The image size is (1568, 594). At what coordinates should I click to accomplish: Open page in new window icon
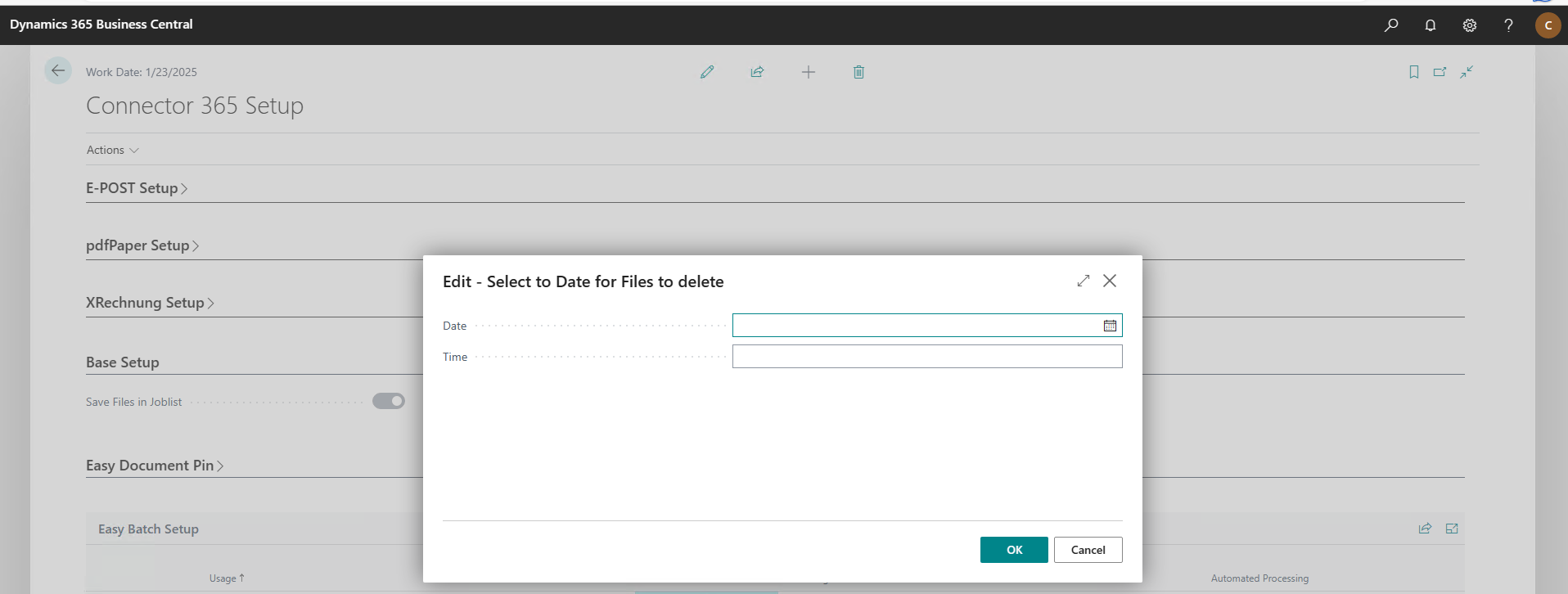[x=1440, y=72]
